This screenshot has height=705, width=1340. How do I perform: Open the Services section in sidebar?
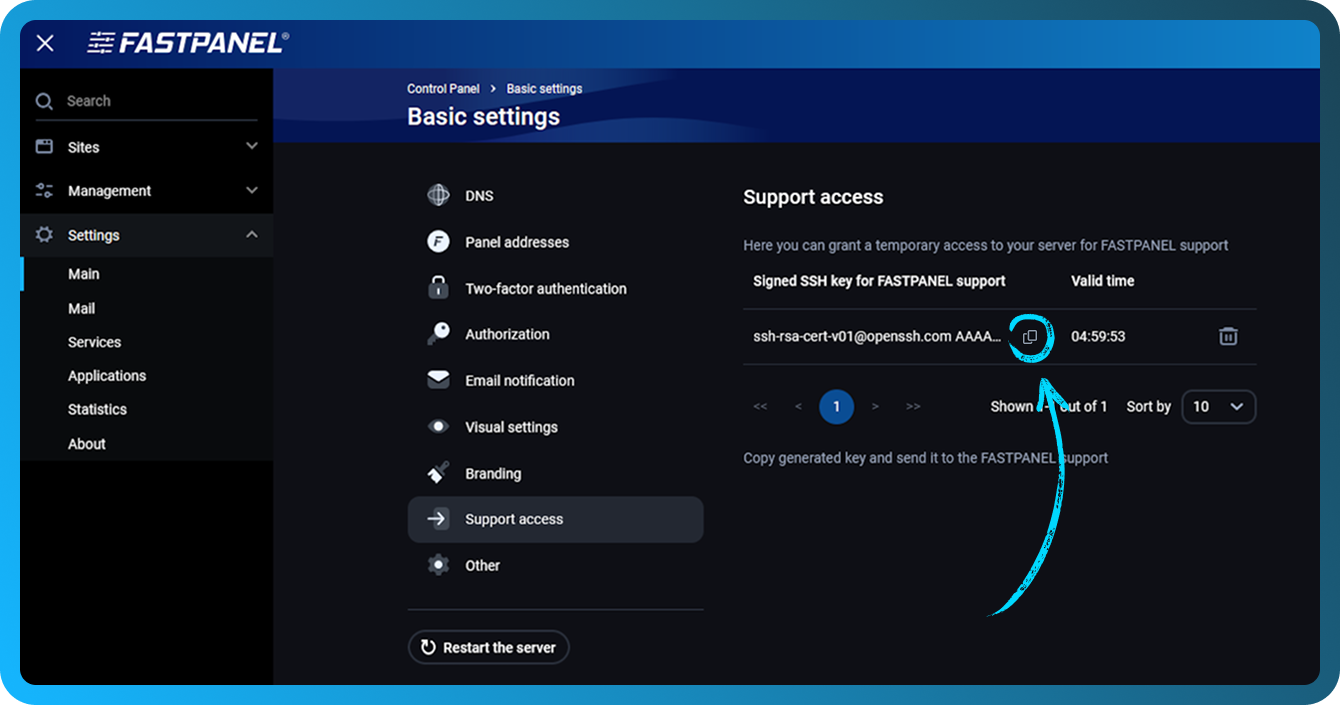coord(94,342)
